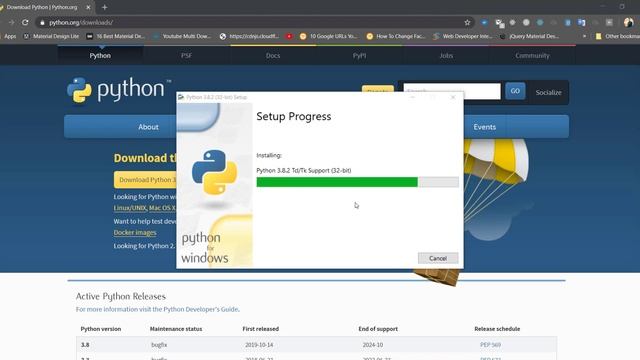Click the Active Python Releases heading

point(121,296)
